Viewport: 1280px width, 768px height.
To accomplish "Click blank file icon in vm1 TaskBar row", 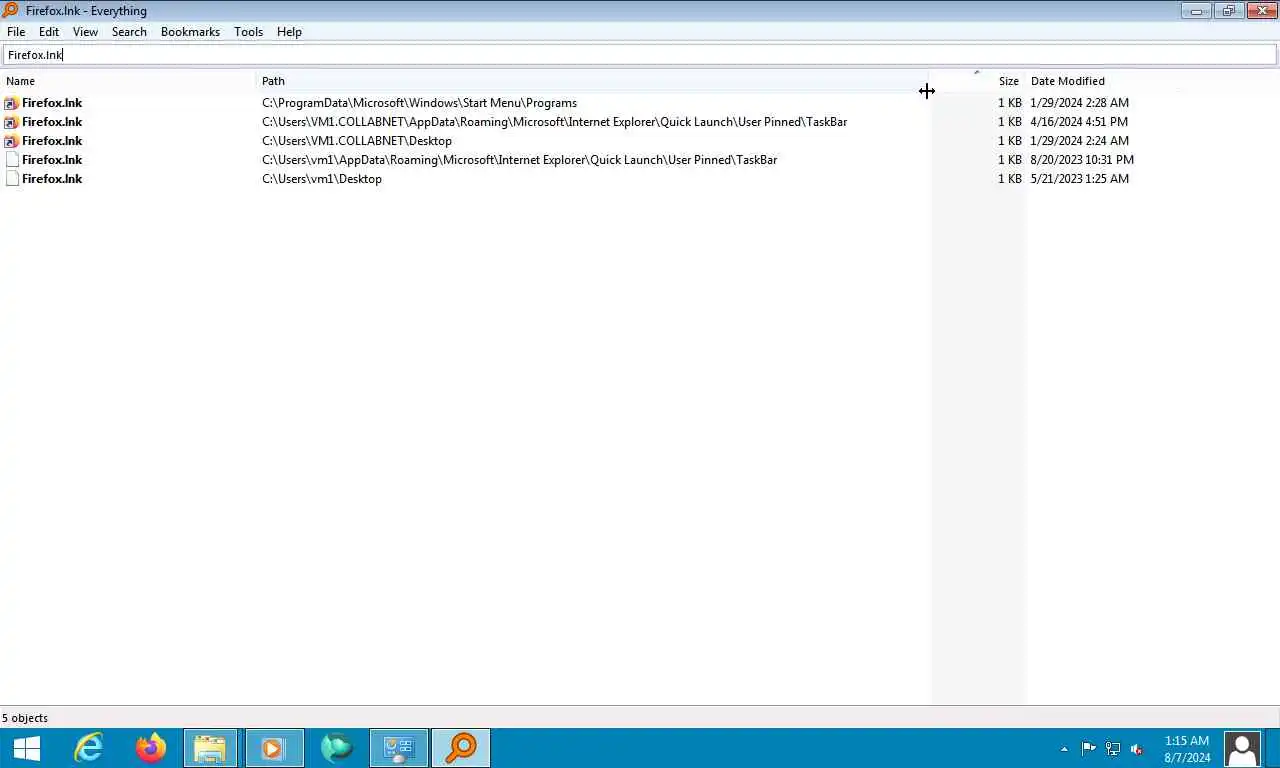I will tap(12, 160).
